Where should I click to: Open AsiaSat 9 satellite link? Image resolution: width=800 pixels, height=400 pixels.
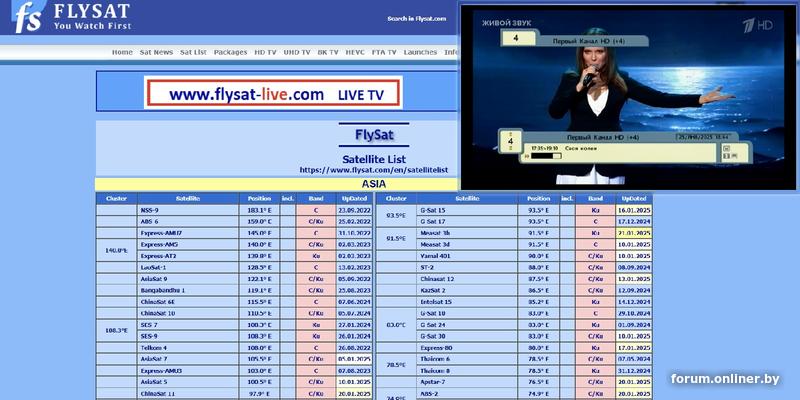(x=154, y=279)
